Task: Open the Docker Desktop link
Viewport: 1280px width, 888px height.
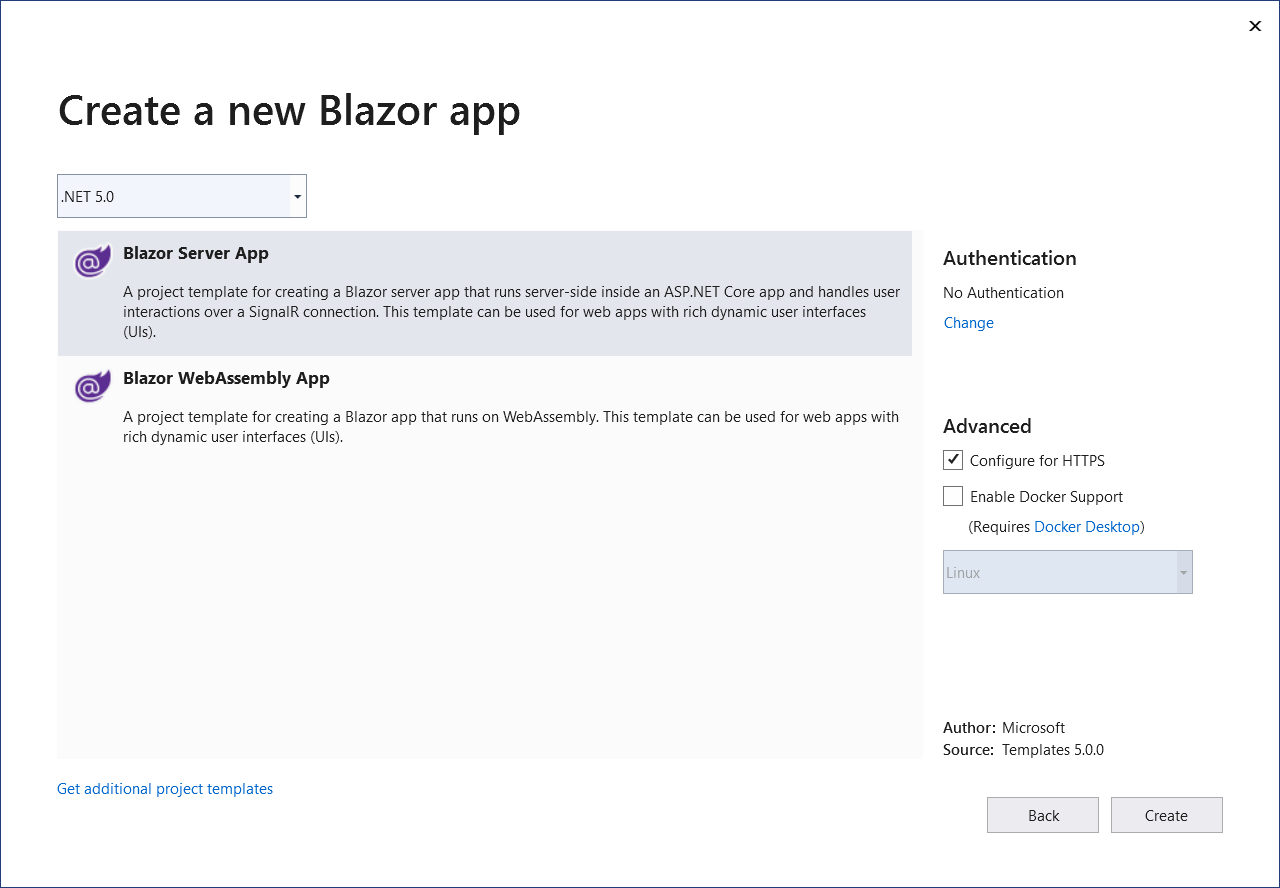Action: (1086, 526)
